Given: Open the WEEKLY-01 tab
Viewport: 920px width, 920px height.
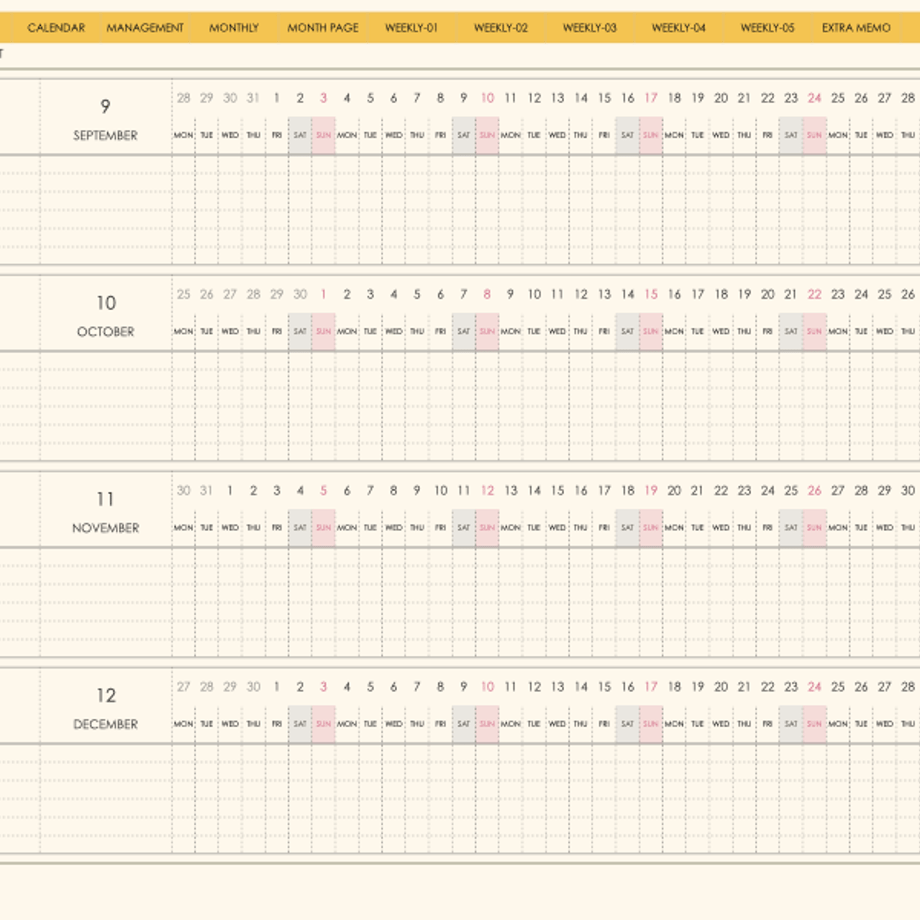Looking at the screenshot, I should point(411,28).
